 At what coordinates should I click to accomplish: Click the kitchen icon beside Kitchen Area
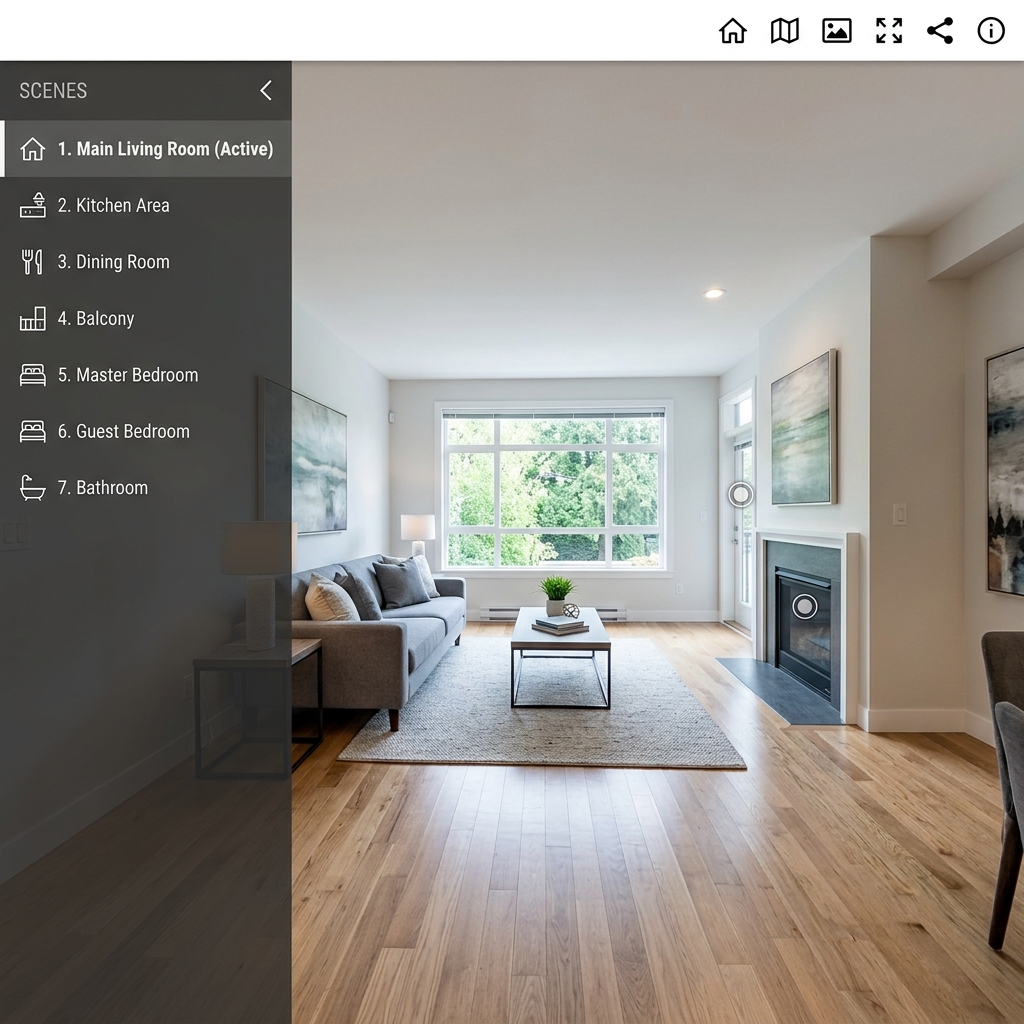[33, 205]
